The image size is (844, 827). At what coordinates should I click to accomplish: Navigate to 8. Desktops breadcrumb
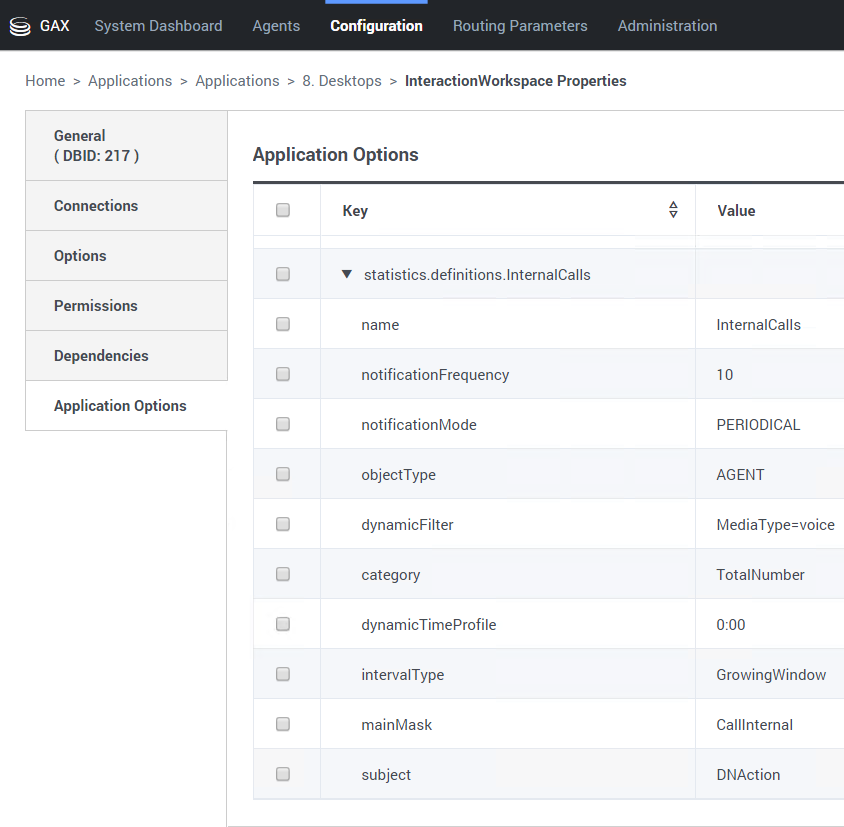pyautogui.click(x=342, y=81)
